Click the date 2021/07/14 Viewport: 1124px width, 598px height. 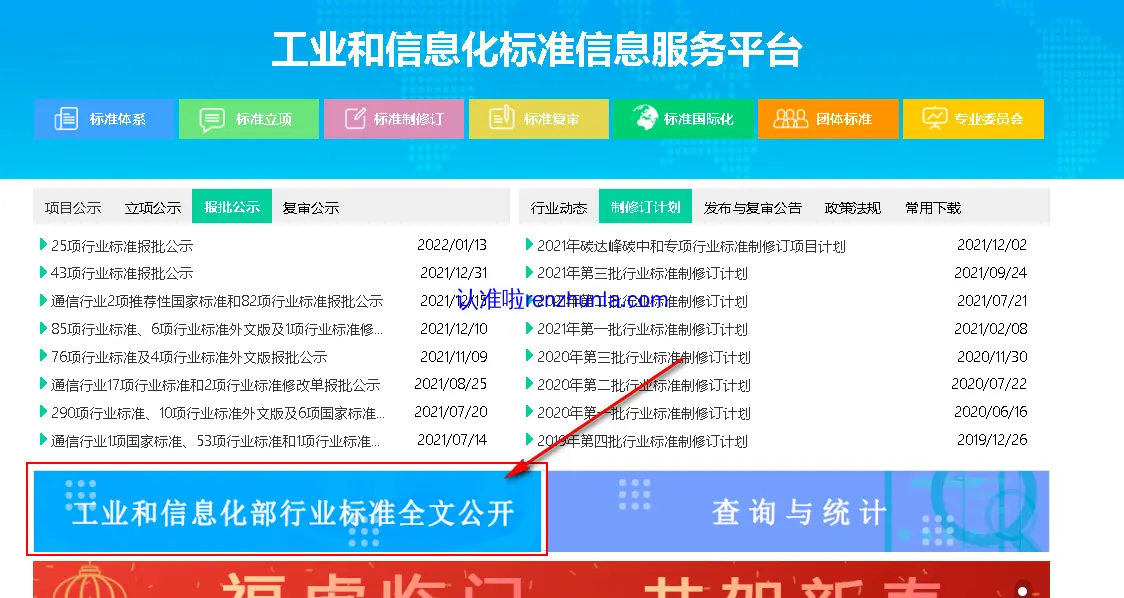pyautogui.click(x=452, y=440)
